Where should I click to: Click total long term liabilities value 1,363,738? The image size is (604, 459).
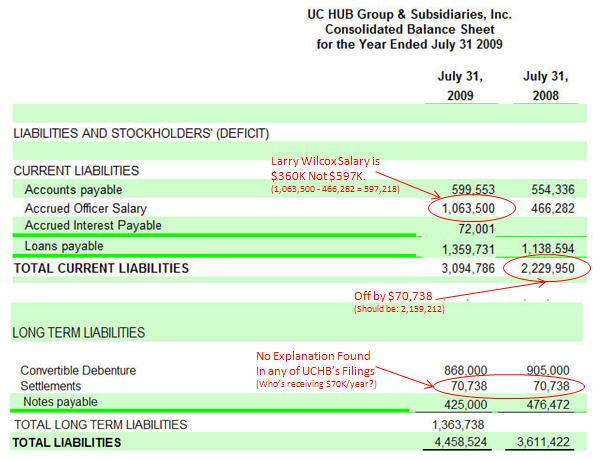458,425
